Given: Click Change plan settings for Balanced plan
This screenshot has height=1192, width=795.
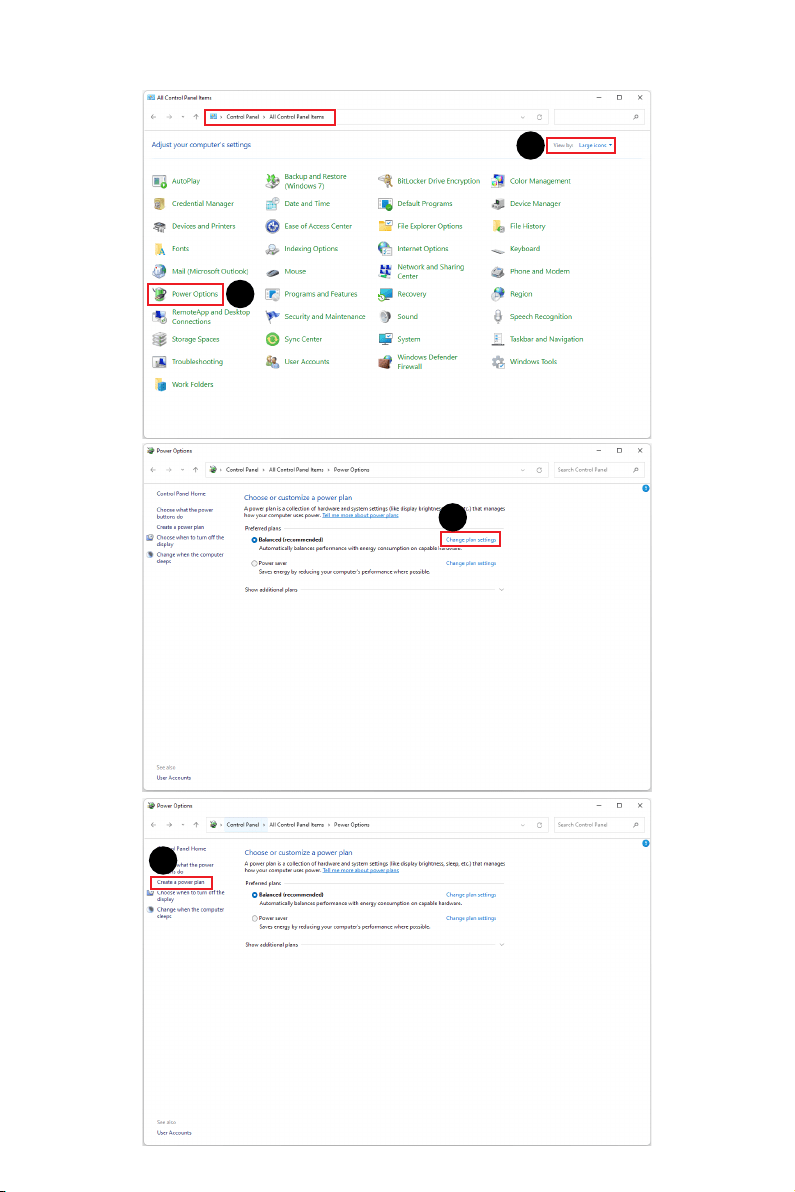Looking at the screenshot, I should point(471,540).
